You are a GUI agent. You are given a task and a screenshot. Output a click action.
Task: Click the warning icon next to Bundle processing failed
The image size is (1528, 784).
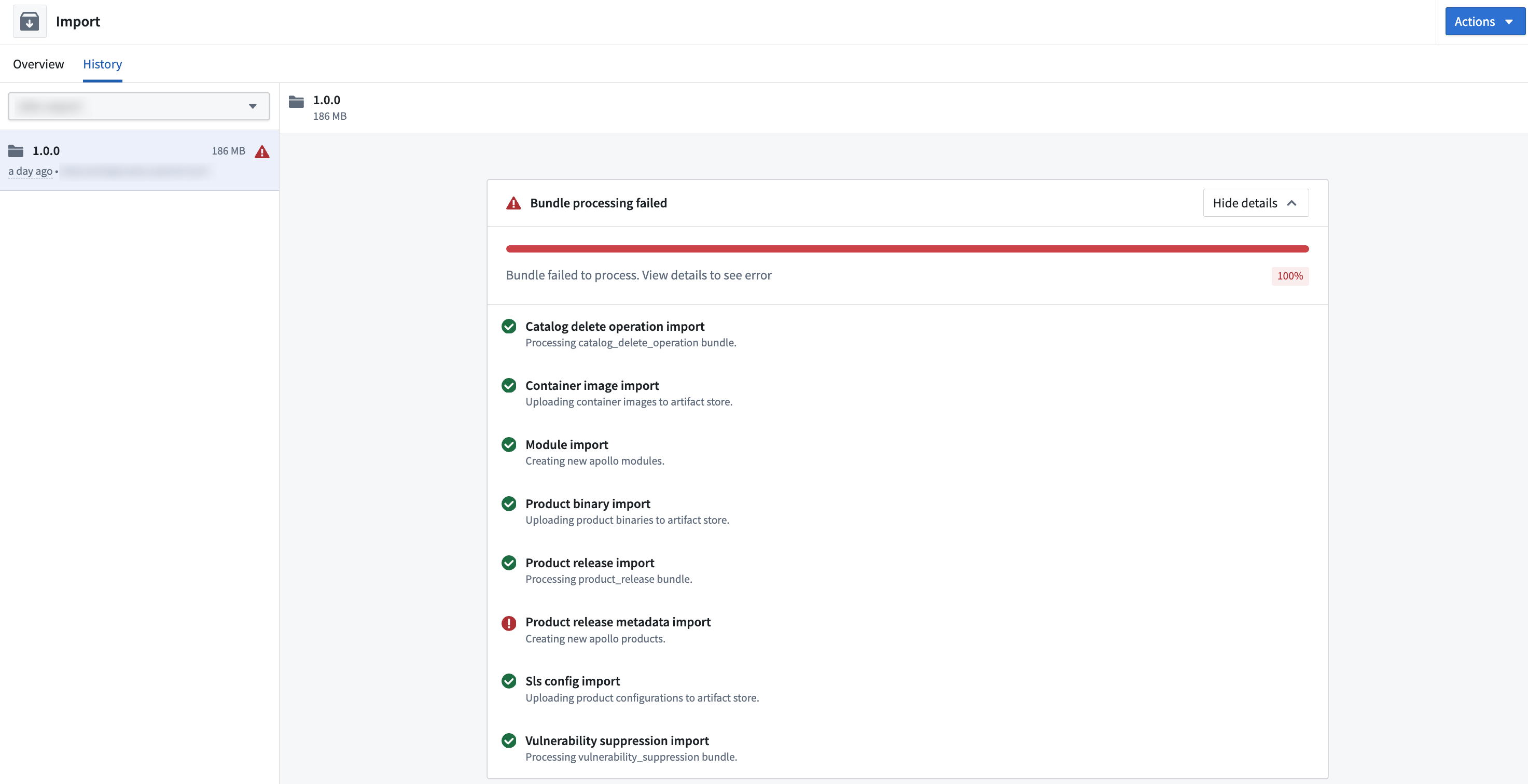coord(513,203)
